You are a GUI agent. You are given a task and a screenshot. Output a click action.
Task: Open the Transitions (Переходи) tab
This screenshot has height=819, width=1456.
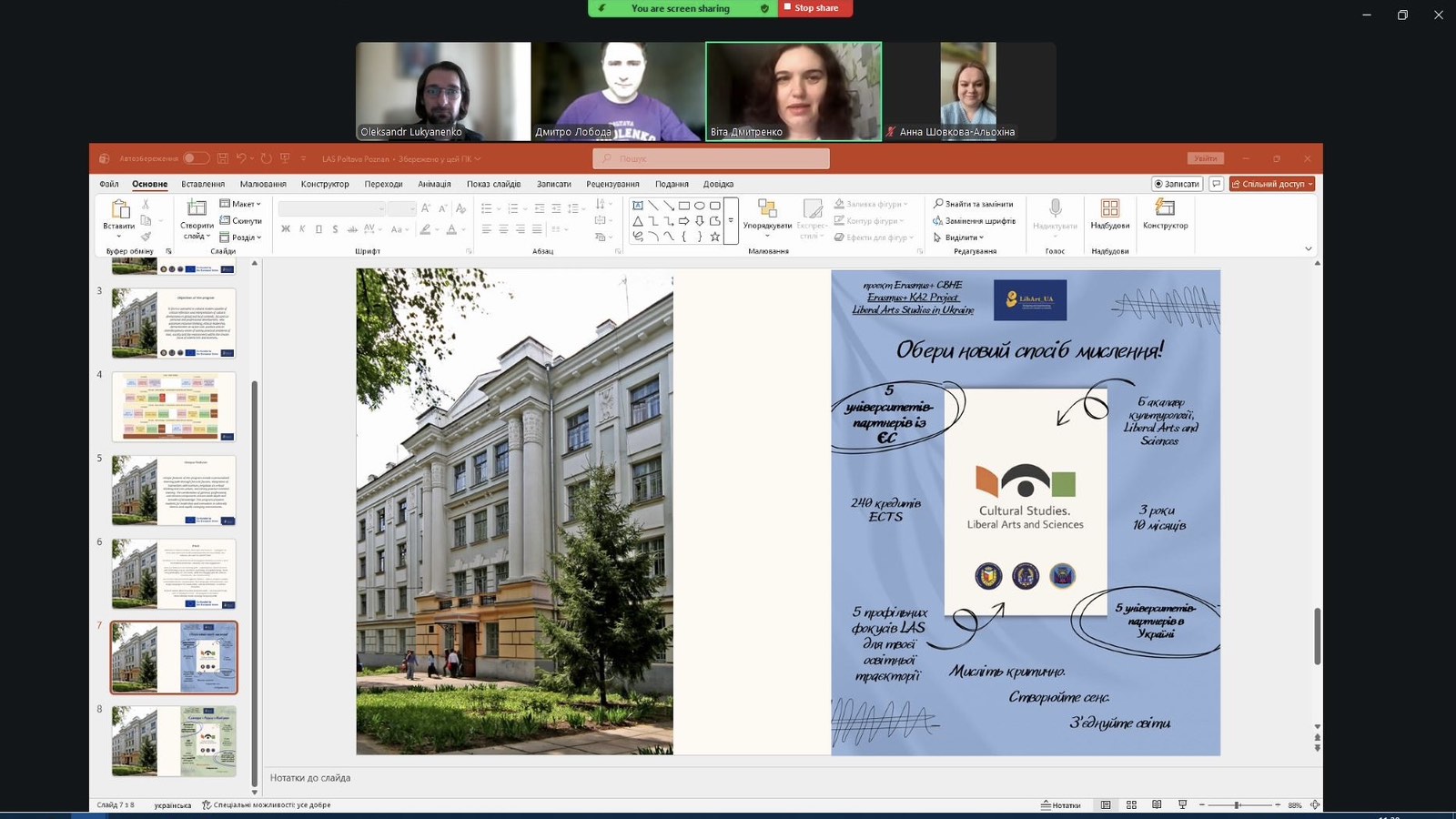(x=383, y=184)
